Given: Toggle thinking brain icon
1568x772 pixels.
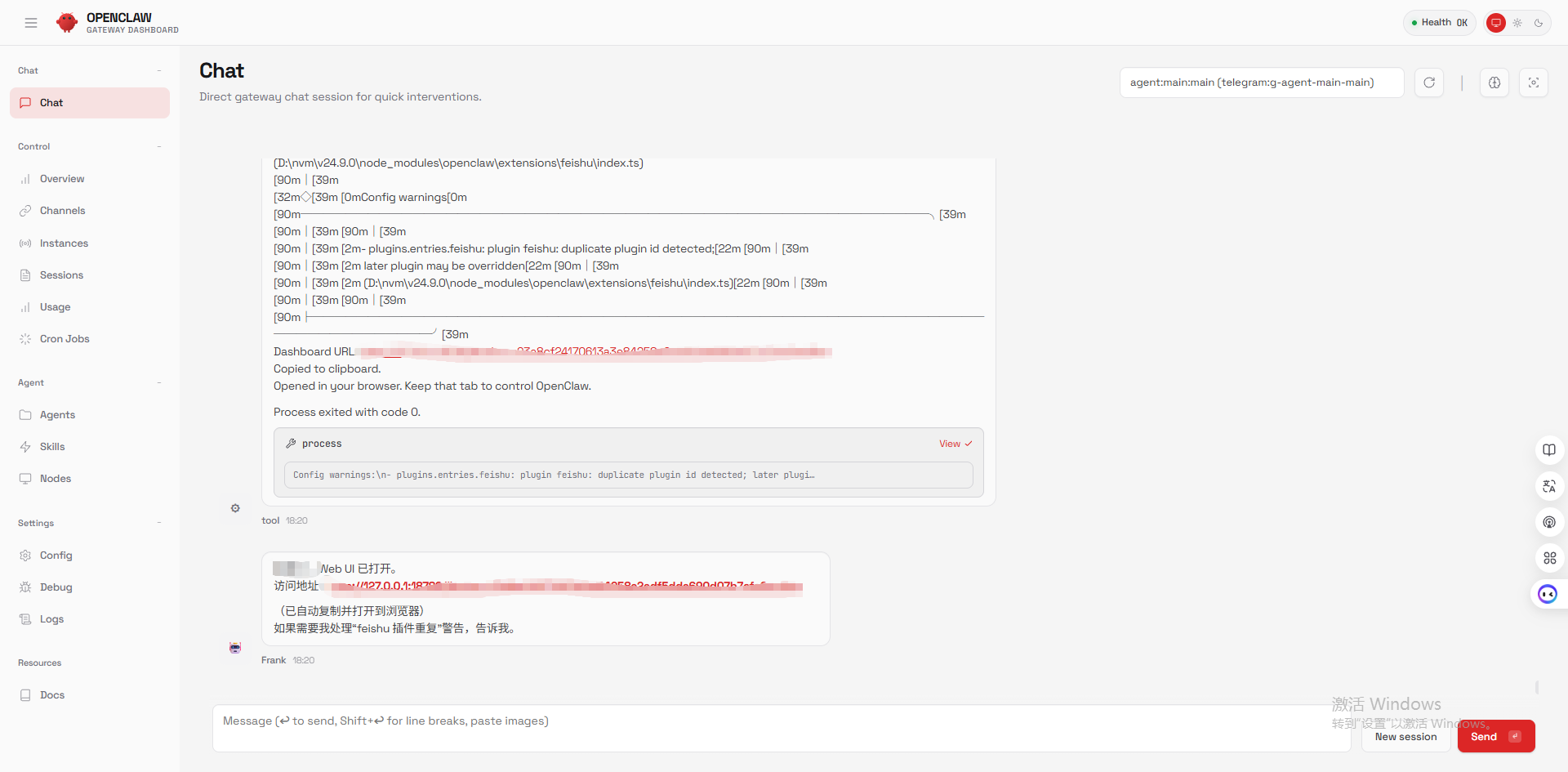Looking at the screenshot, I should [x=1494, y=83].
